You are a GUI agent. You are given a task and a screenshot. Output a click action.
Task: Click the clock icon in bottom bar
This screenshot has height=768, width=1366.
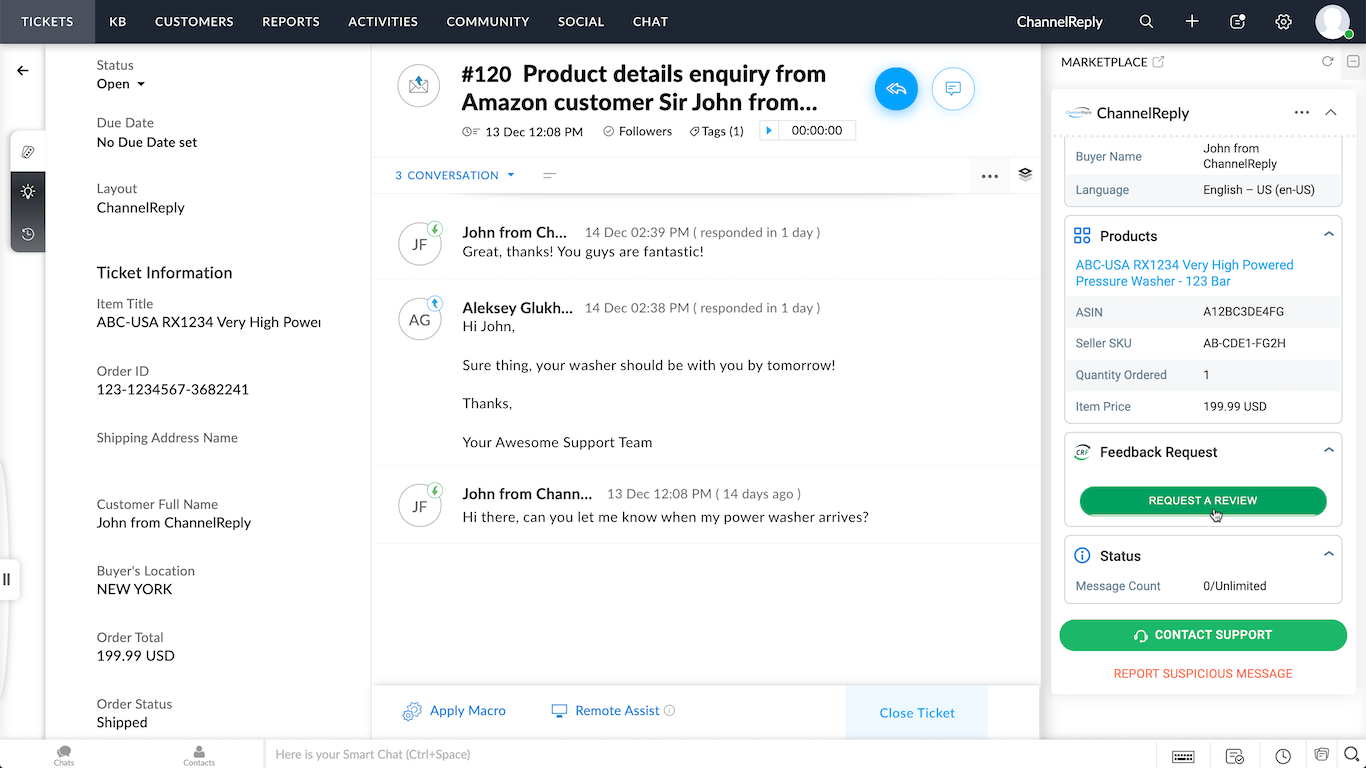point(1283,755)
